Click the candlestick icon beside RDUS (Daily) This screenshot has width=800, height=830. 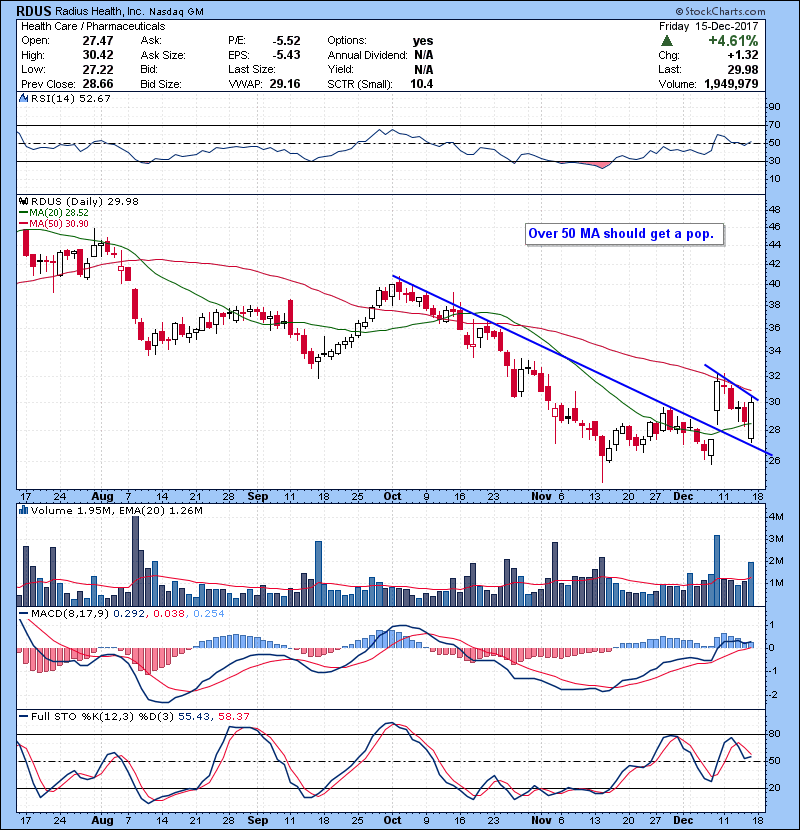[23, 201]
